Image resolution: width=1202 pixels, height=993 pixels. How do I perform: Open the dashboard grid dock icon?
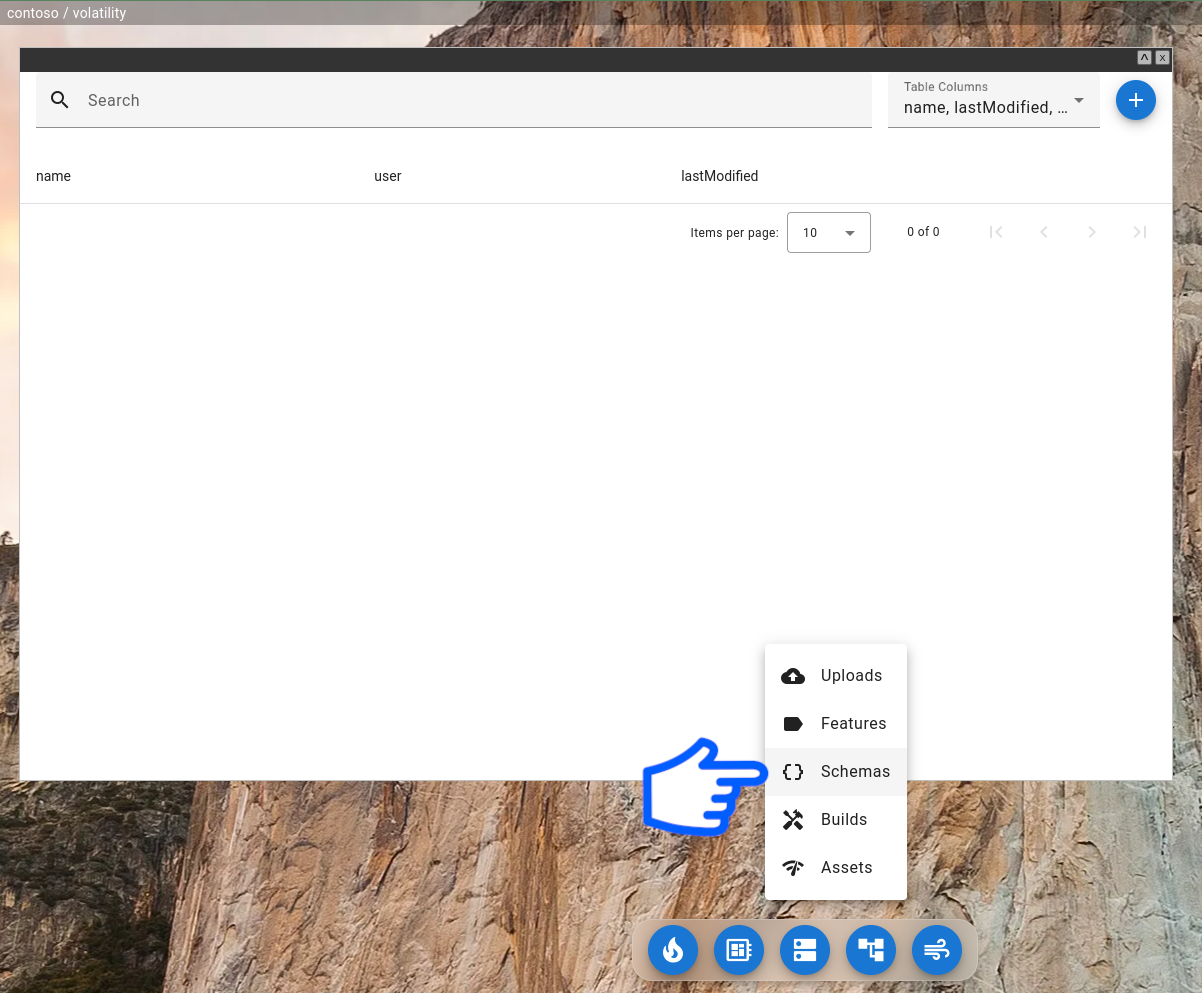739,950
